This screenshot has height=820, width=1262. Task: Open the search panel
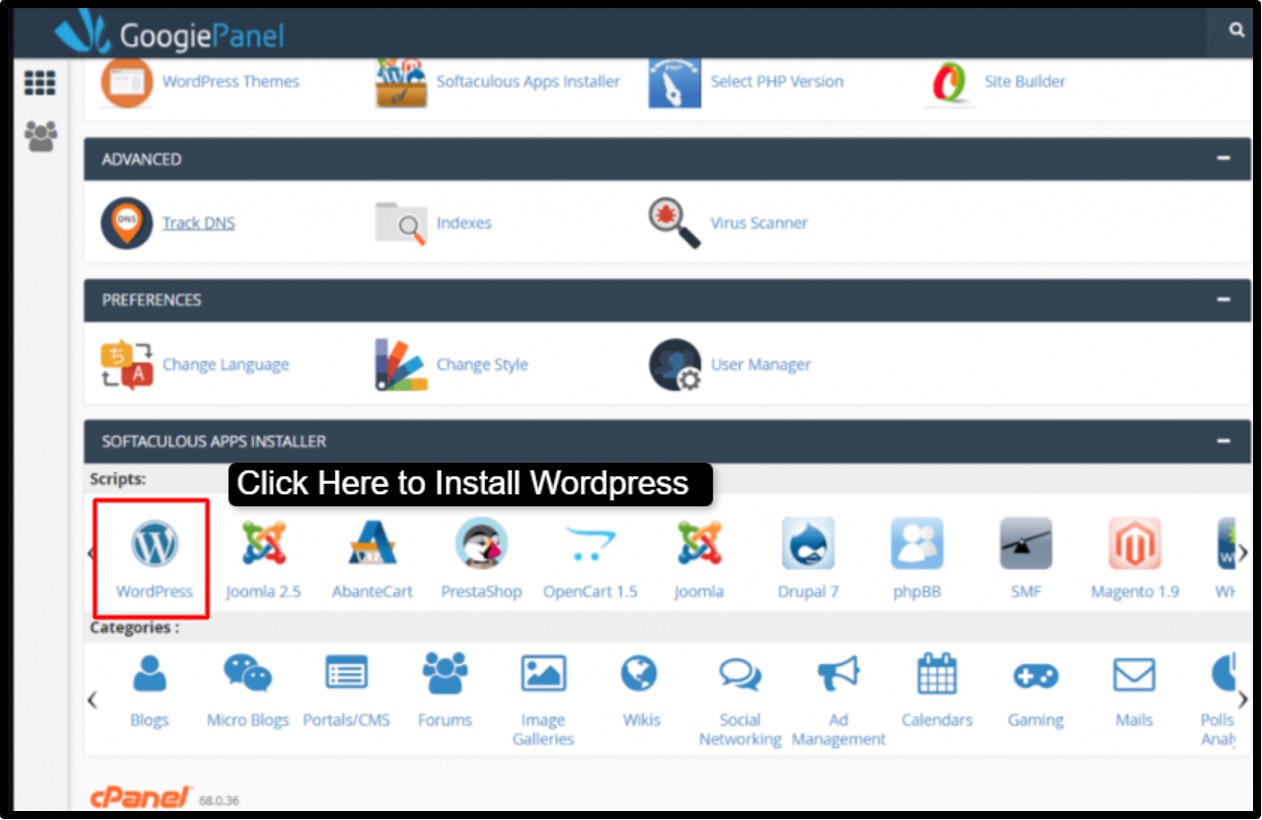click(1237, 30)
